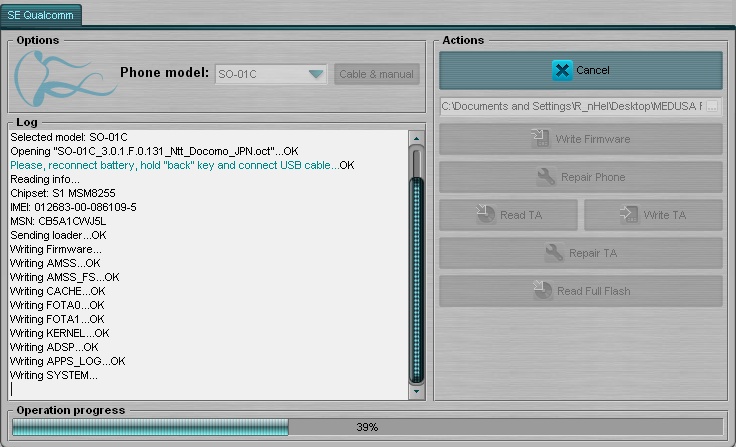This screenshot has width=736, height=447.
Task: Click the 'Phone model:' label
Action: (164, 73)
